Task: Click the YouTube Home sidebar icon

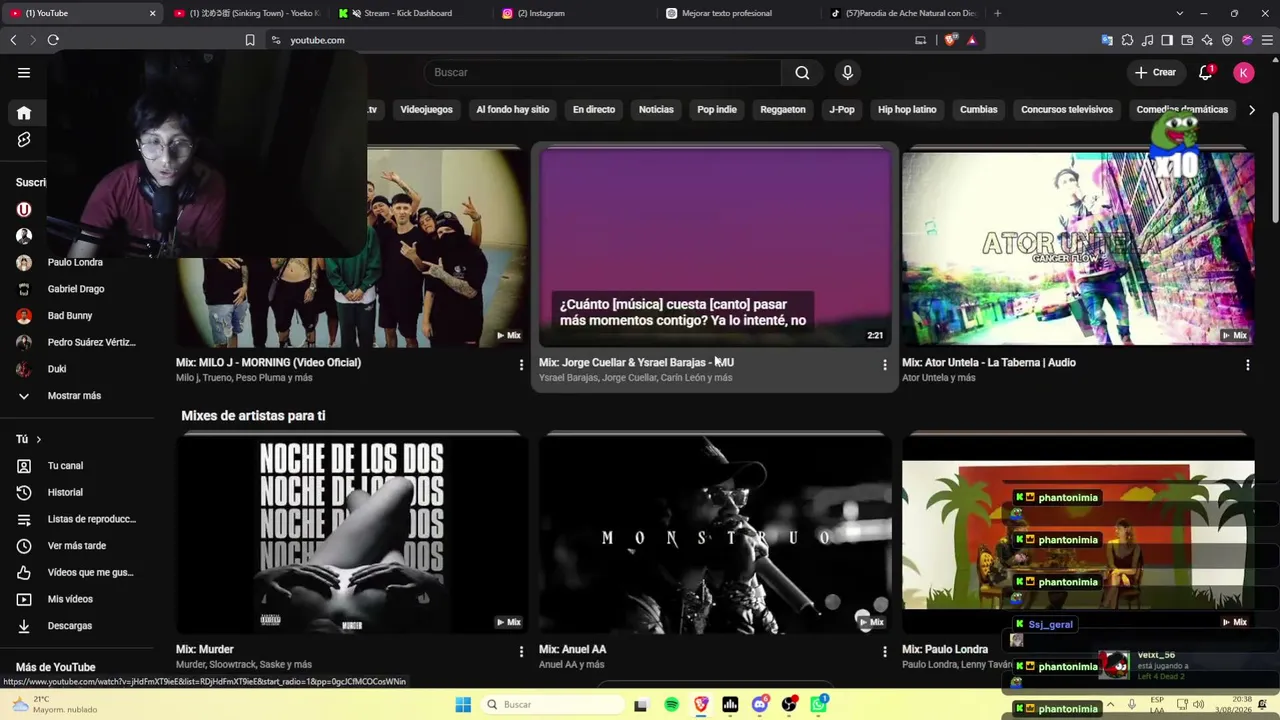Action: coord(24,113)
